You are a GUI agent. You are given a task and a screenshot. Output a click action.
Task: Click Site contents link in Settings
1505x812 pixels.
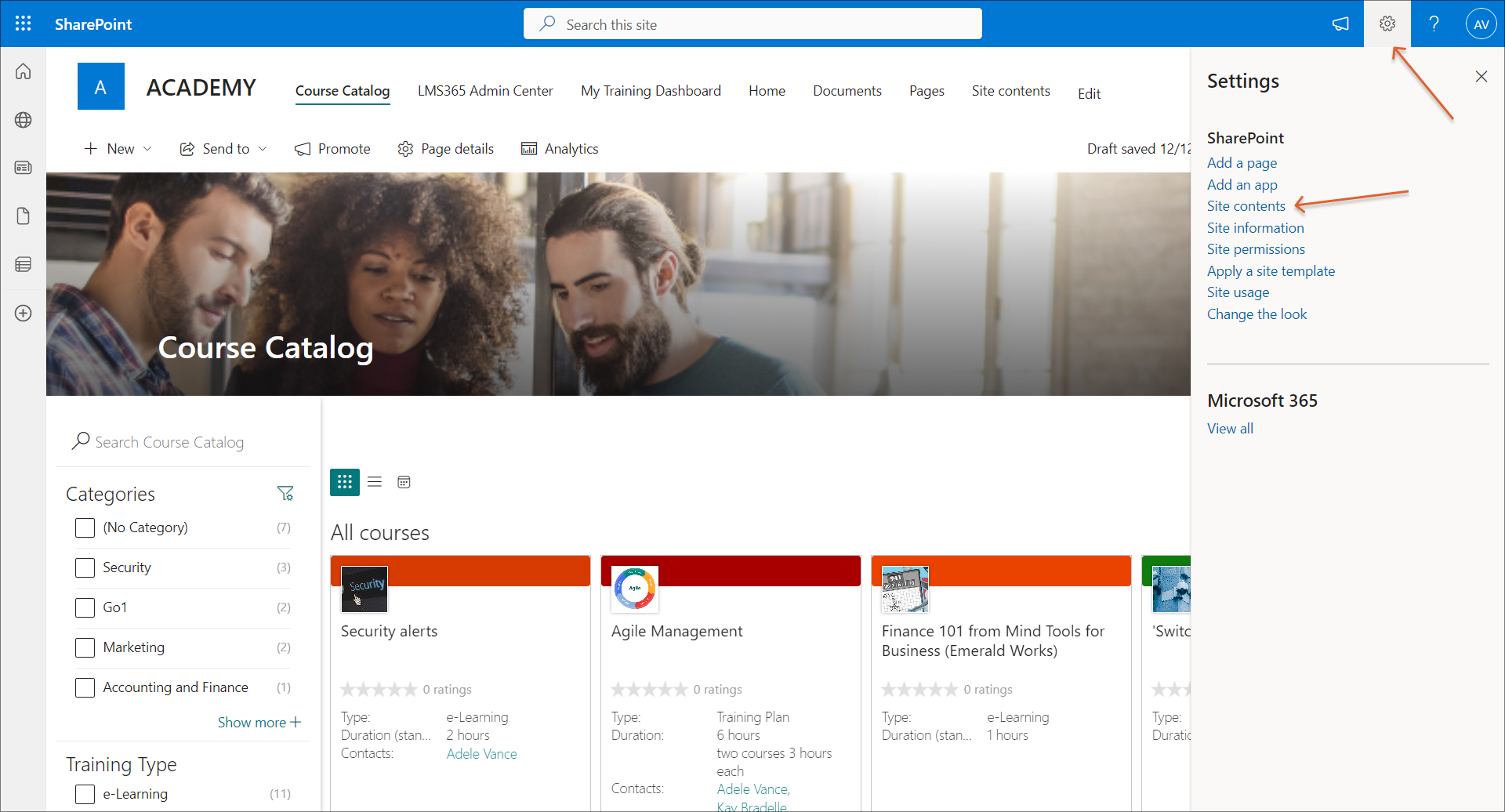tap(1246, 206)
